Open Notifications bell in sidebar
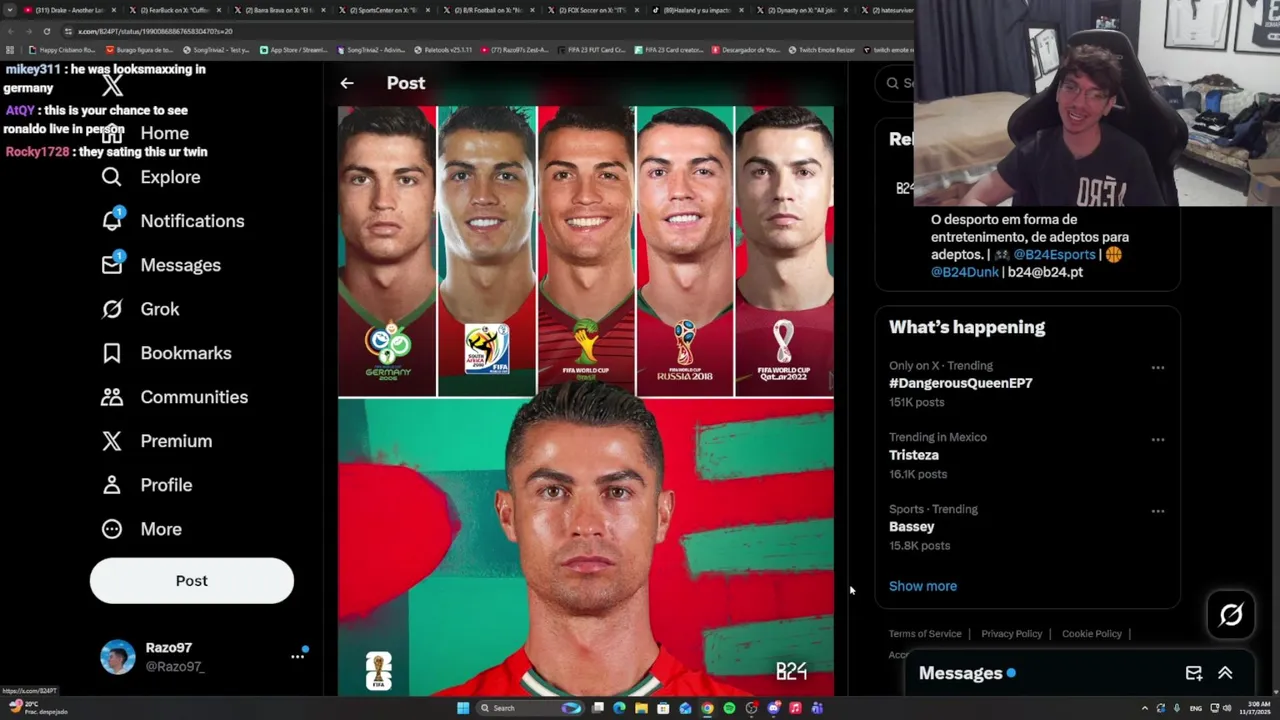Screen dimensions: 1280x720 pos(112,221)
